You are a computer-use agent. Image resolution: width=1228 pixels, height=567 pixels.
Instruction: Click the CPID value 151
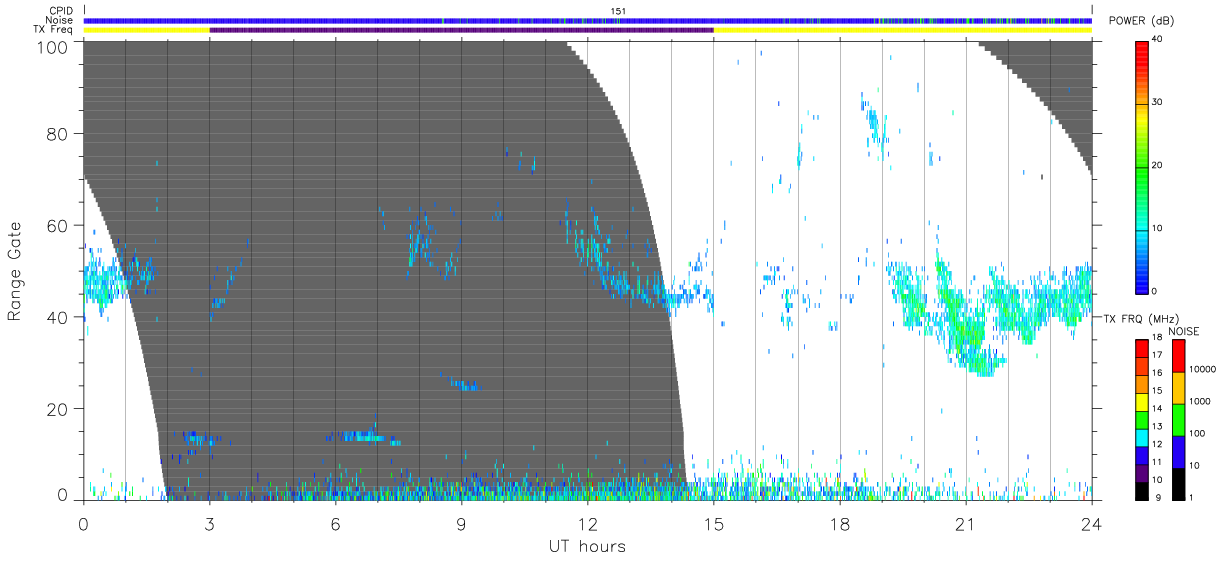click(617, 11)
